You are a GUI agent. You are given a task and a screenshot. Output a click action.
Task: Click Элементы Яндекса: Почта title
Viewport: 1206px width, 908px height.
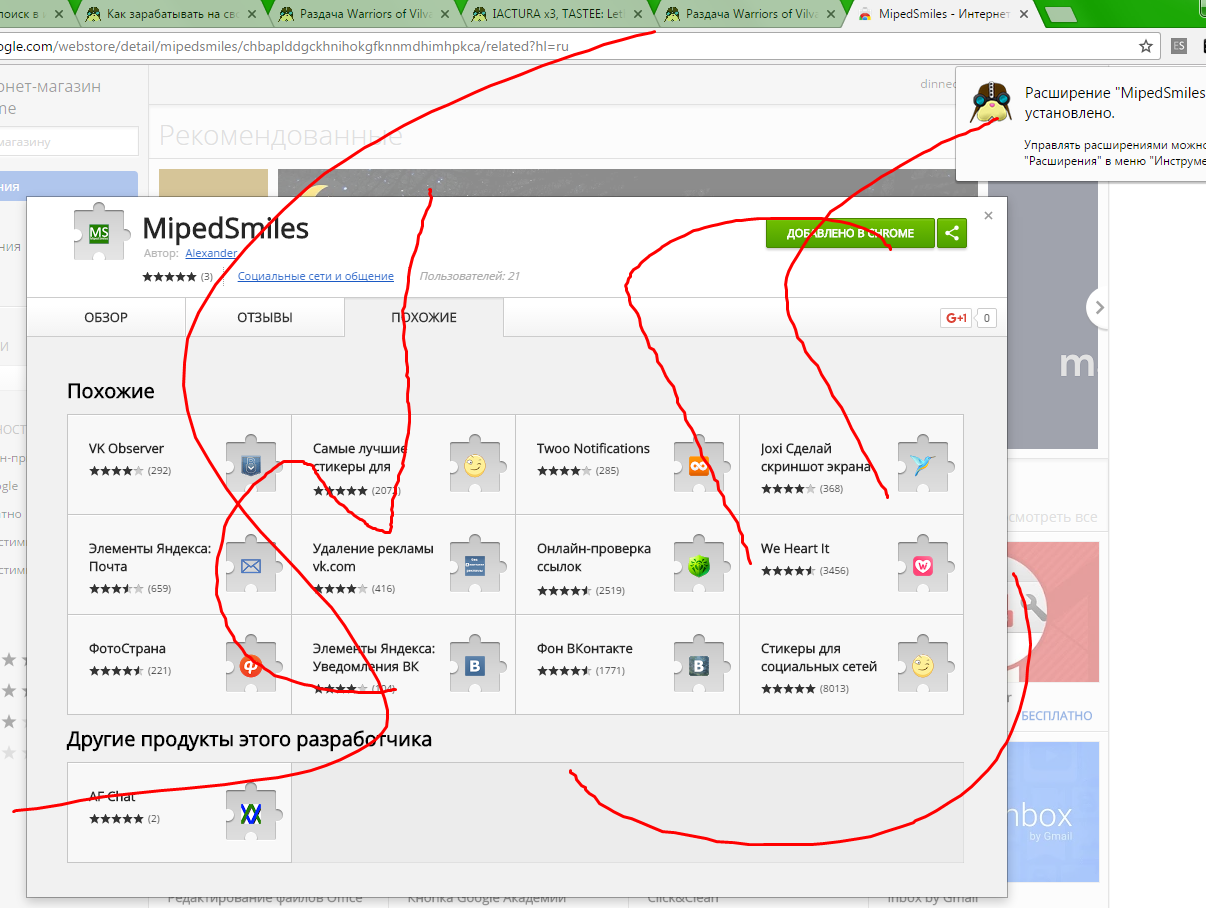click(x=150, y=557)
